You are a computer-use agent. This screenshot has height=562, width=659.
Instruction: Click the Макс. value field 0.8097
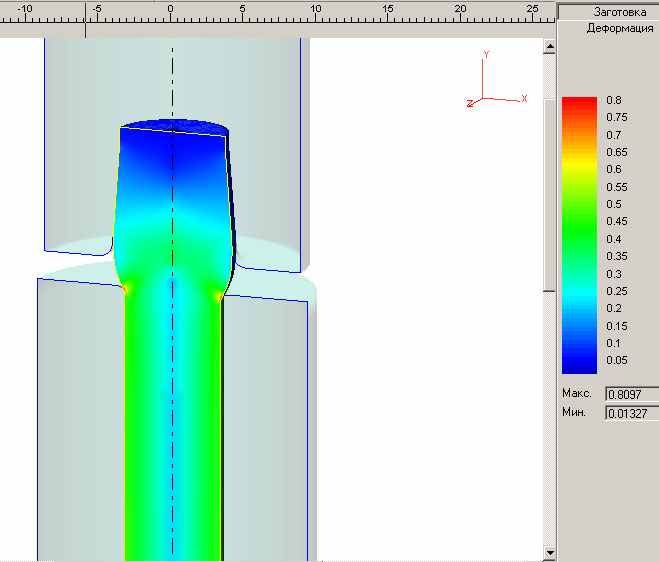(632, 394)
